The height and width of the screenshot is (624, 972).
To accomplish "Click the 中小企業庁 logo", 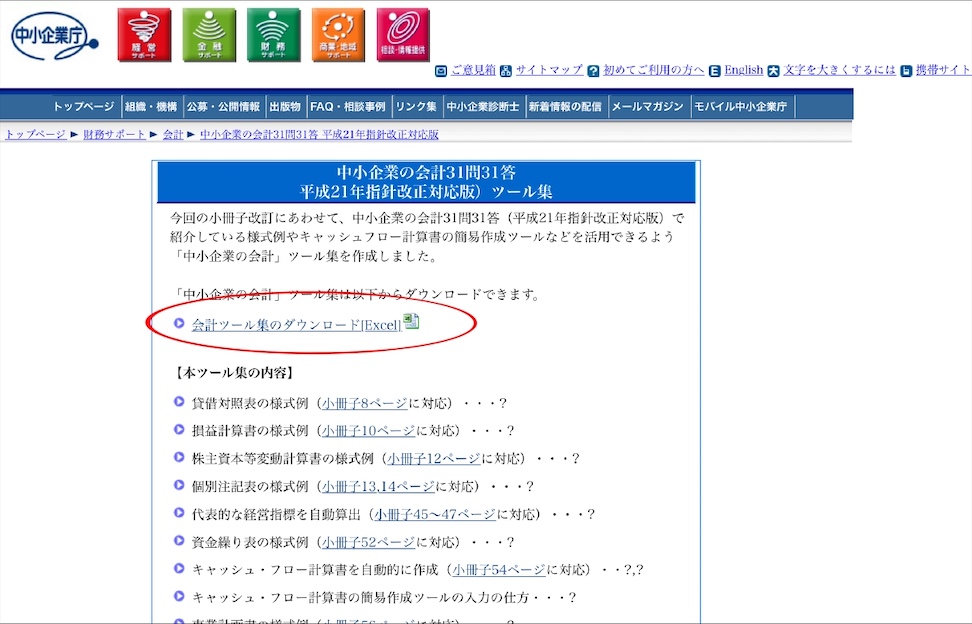I will [54, 36].
